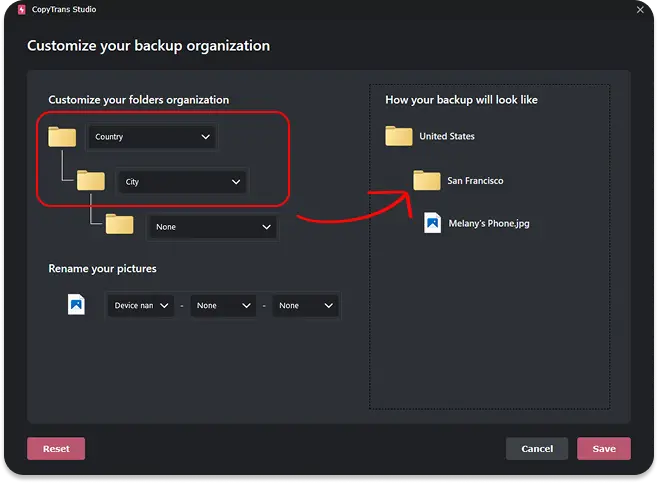Click the Customize your folders organization heading
Viewport: 658px width, 483px height.
click(x=138, y=100)
